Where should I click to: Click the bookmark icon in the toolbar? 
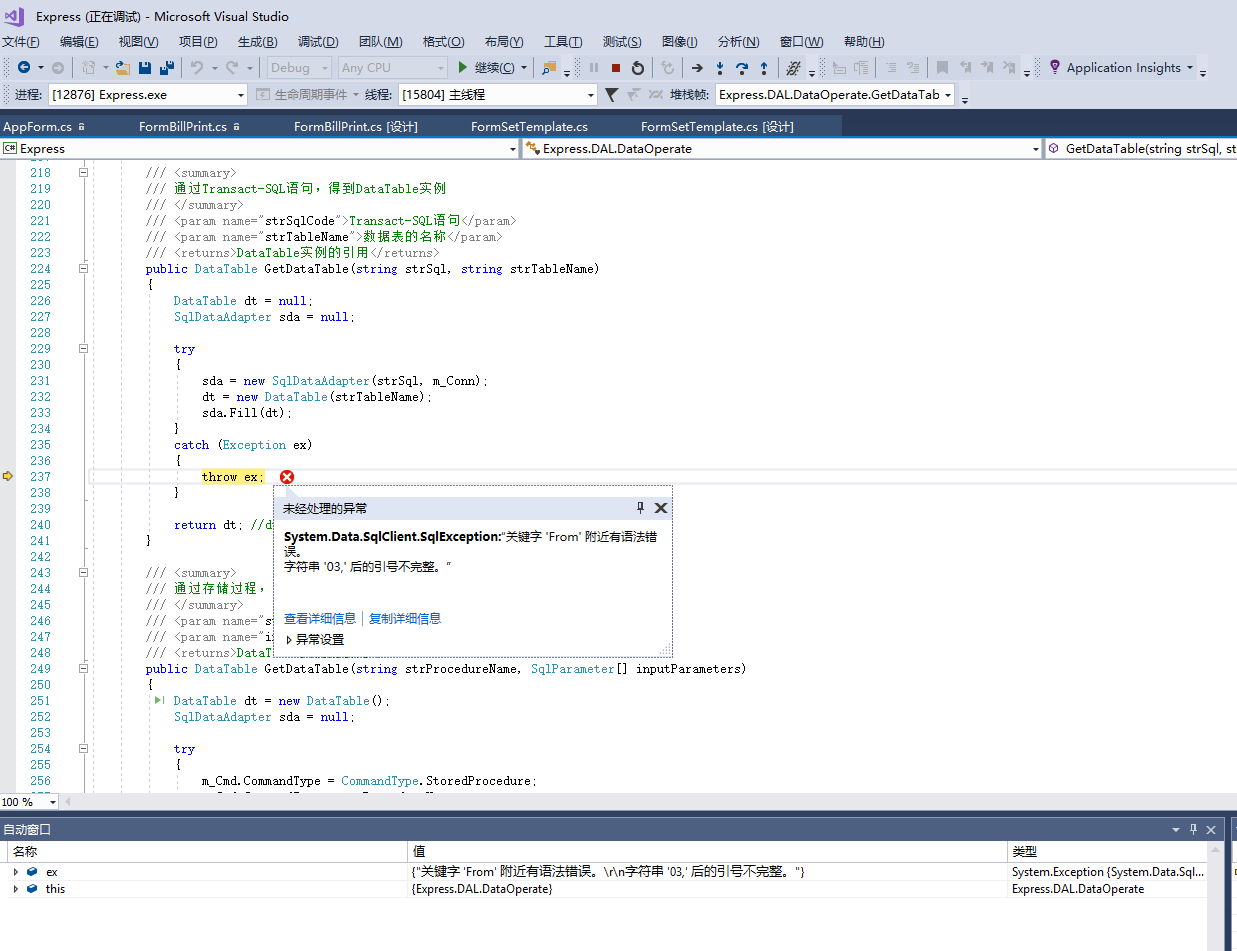942,67
